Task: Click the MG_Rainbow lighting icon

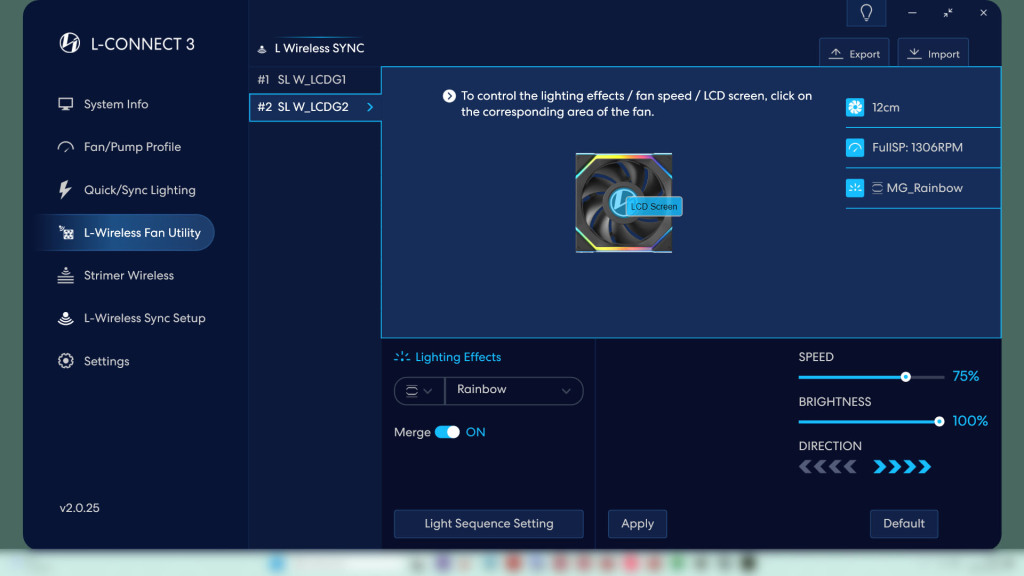Action: tap(855, 188)
